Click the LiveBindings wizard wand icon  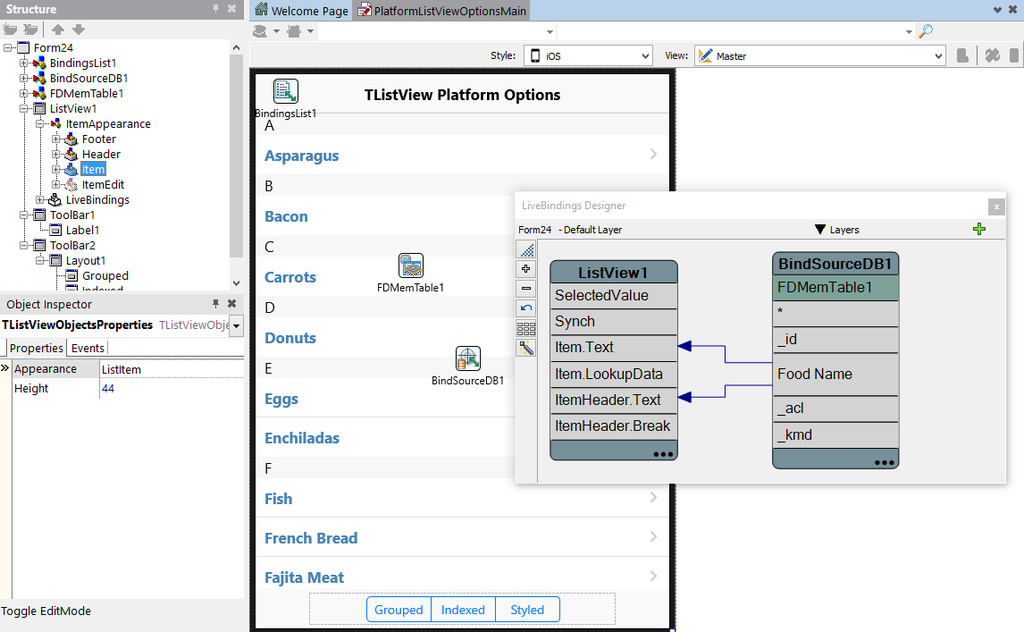(526, 348)
